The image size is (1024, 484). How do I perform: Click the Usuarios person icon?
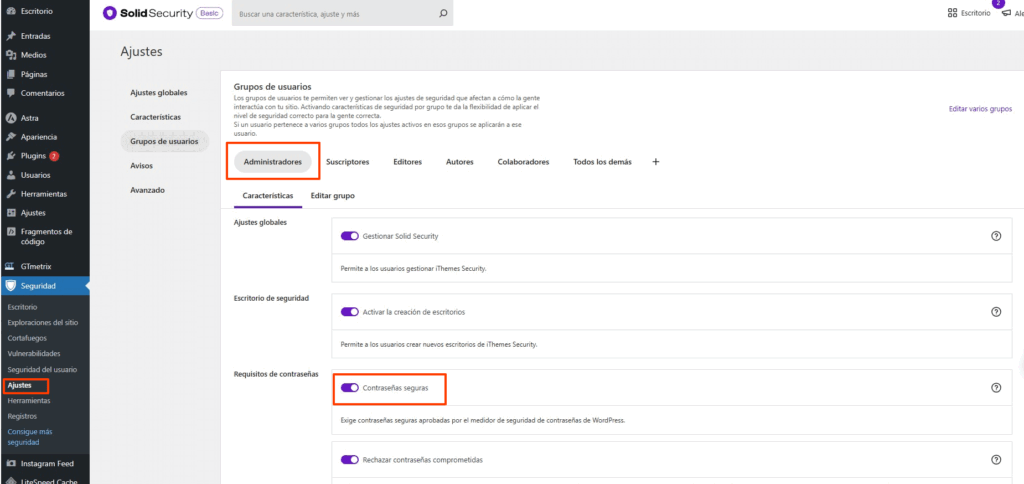[x=10, y=175]
